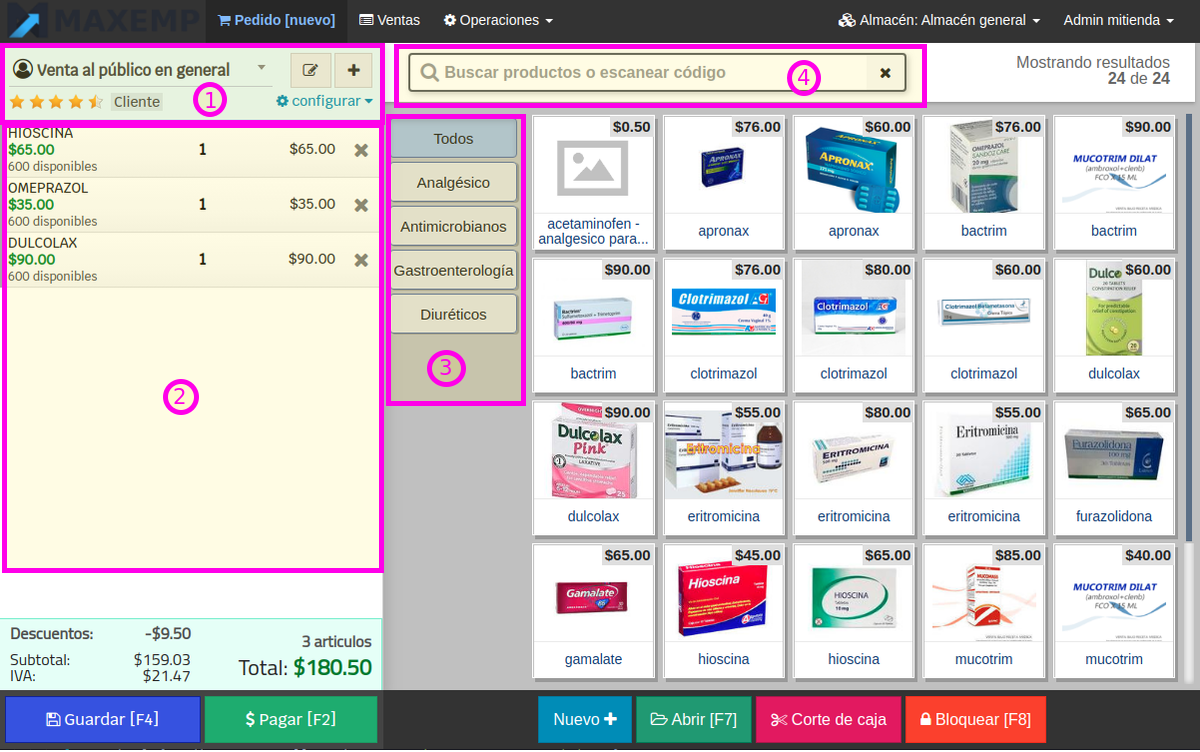The image size is (1200, 752).
Task: Select the gamalate product card
Action: 594,612
